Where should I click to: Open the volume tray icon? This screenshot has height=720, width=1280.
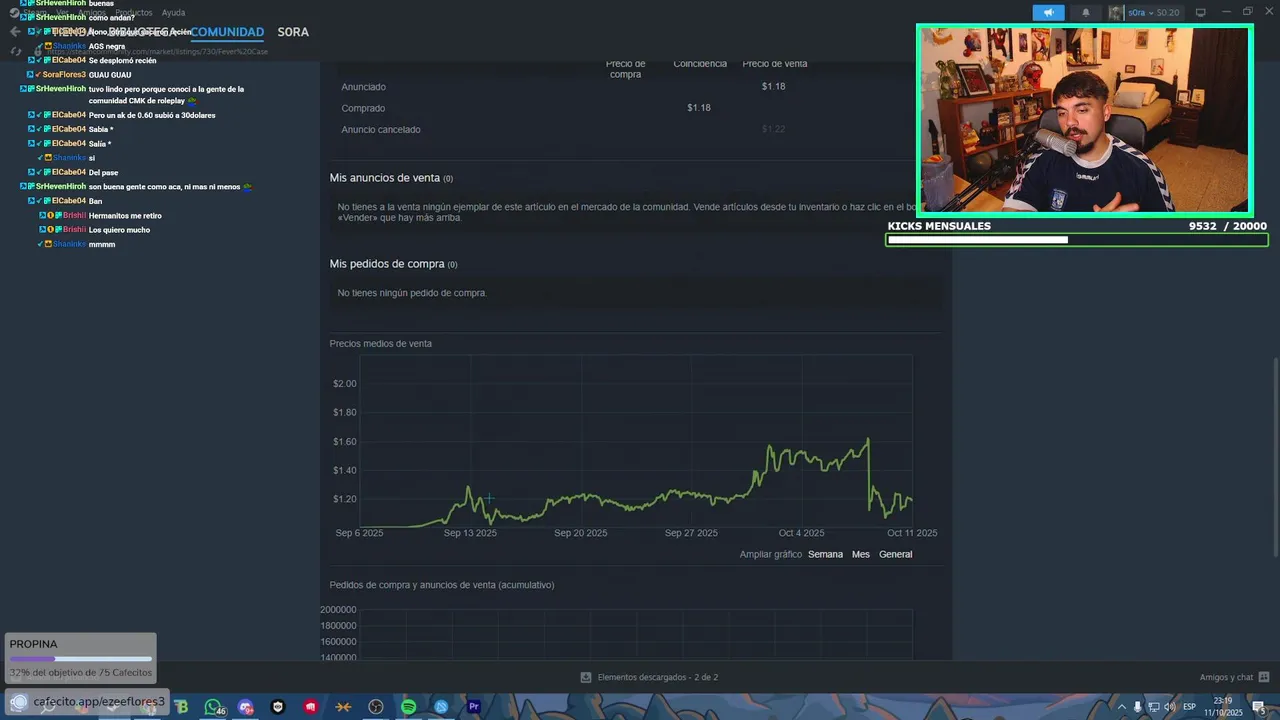[x=1169, y=707]
